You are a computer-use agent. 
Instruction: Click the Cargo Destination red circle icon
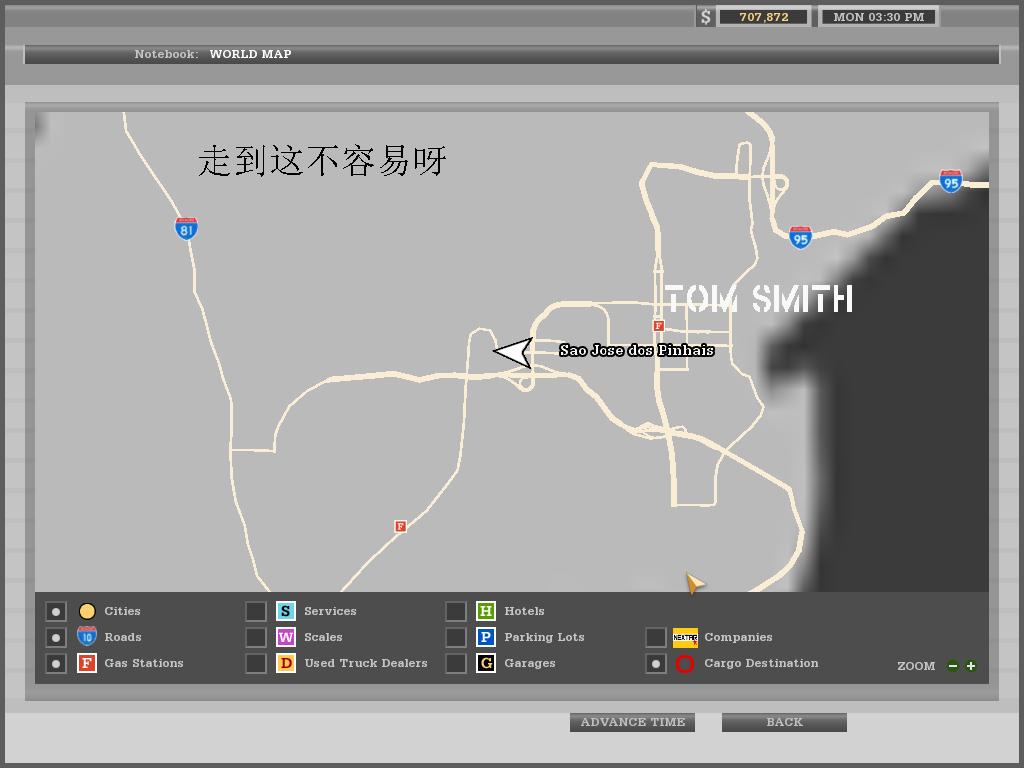coord(685,664)
